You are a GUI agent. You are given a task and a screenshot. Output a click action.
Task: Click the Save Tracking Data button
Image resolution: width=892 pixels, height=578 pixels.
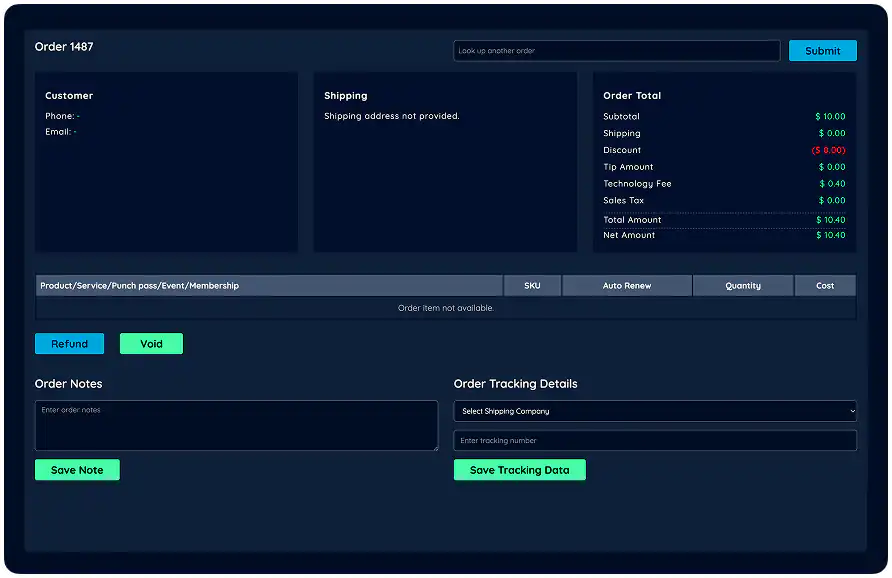pyautogui.click(x=519, y=469)
